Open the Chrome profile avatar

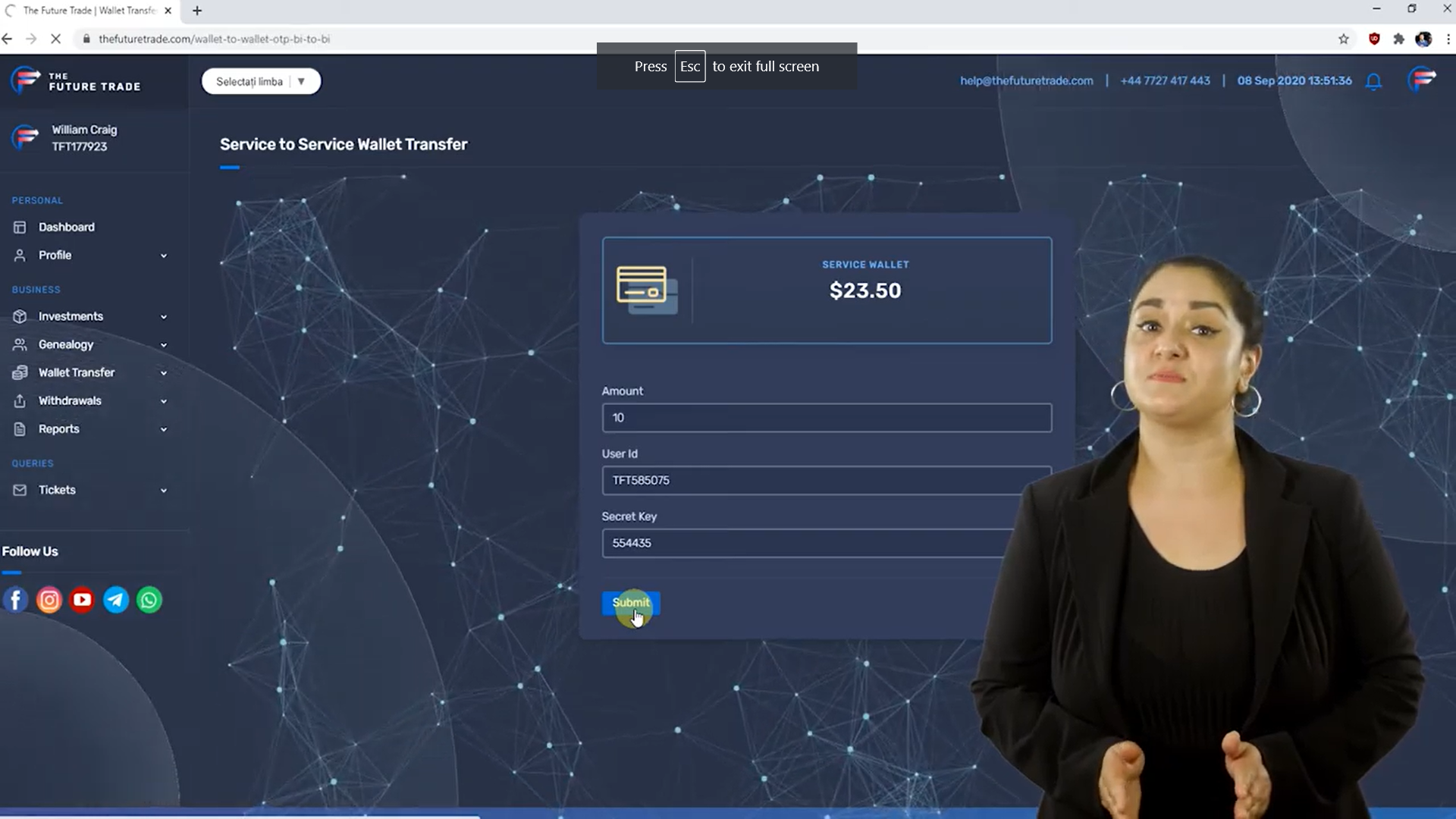pos(1423,39)
